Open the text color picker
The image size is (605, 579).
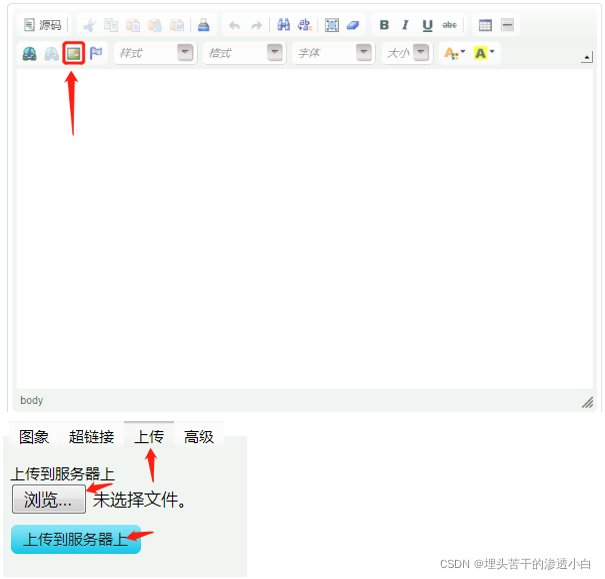[x=455, y=53]
